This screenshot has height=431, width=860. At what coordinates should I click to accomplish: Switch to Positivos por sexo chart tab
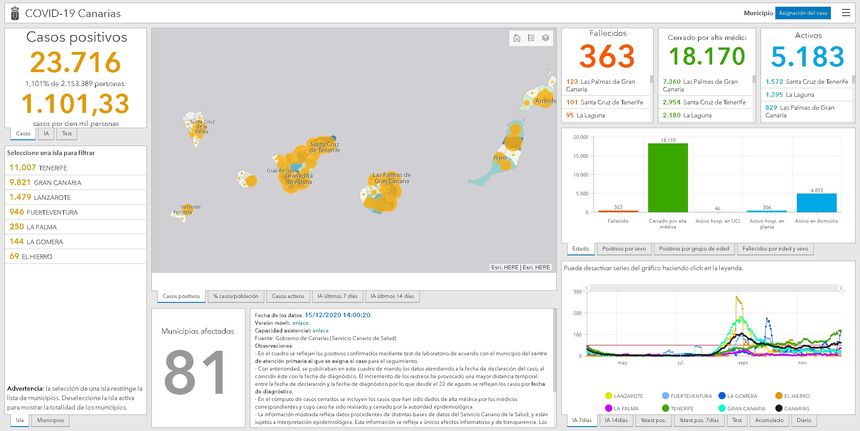pyautogui.click(x=625, y=248)
